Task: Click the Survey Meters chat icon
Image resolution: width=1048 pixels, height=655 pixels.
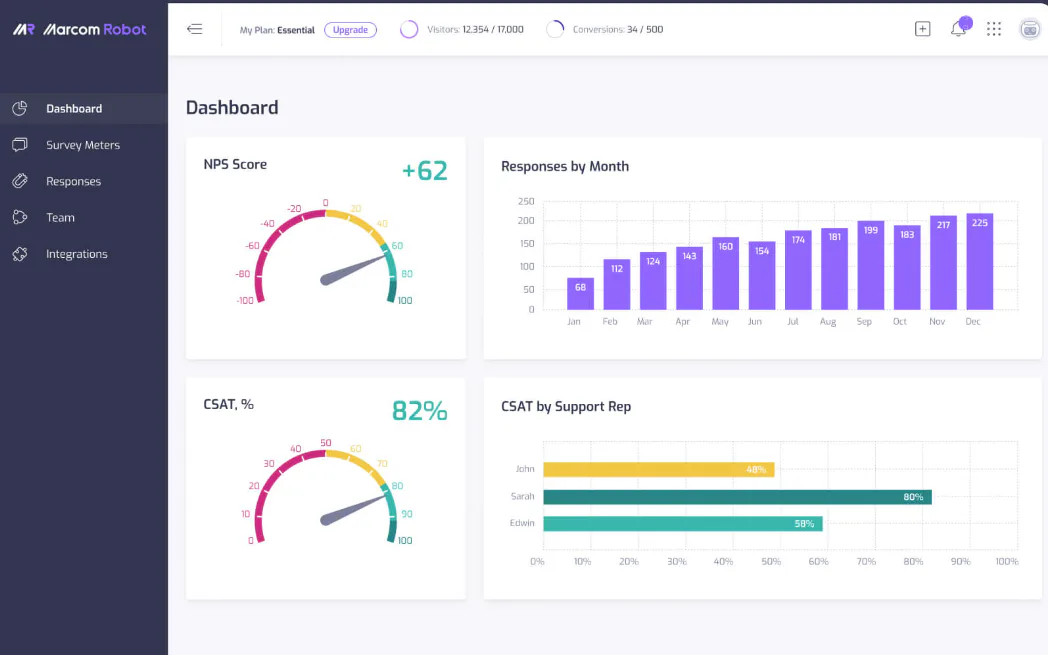Action: point(20,144)
